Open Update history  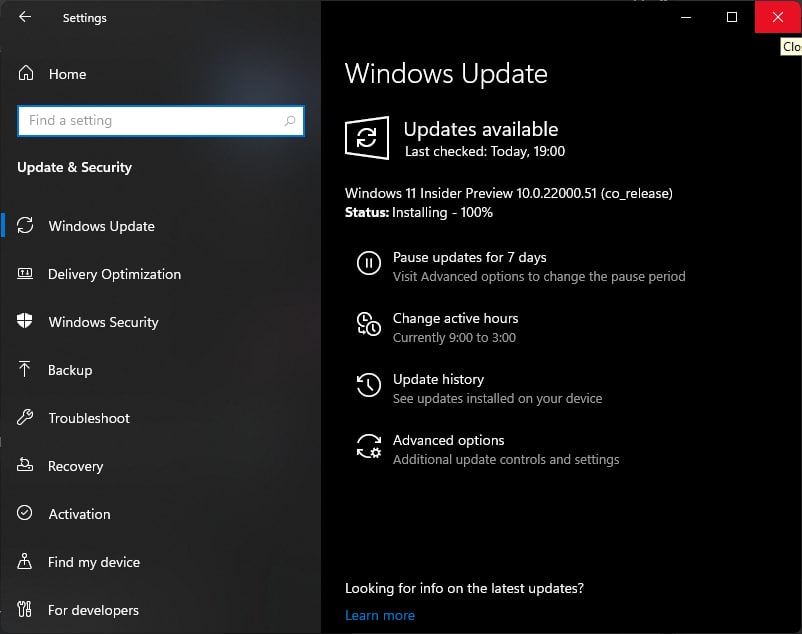point(438,379)
